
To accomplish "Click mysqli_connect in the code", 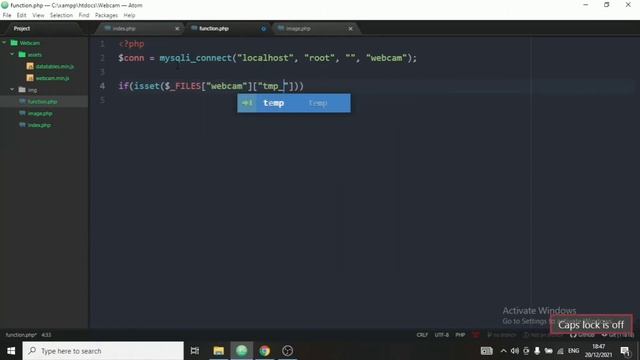I will [x=196, y=58].
